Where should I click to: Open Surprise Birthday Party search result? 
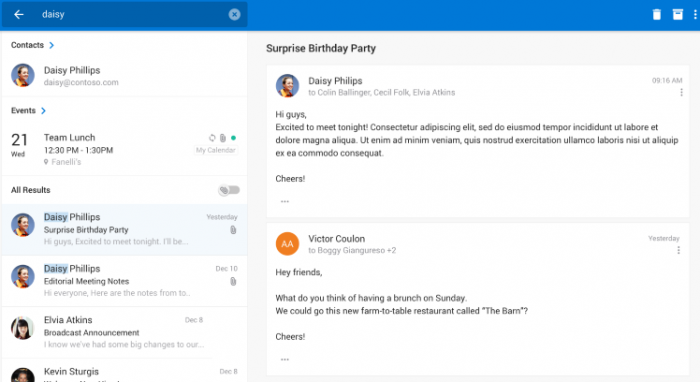[x=125, y=229]
